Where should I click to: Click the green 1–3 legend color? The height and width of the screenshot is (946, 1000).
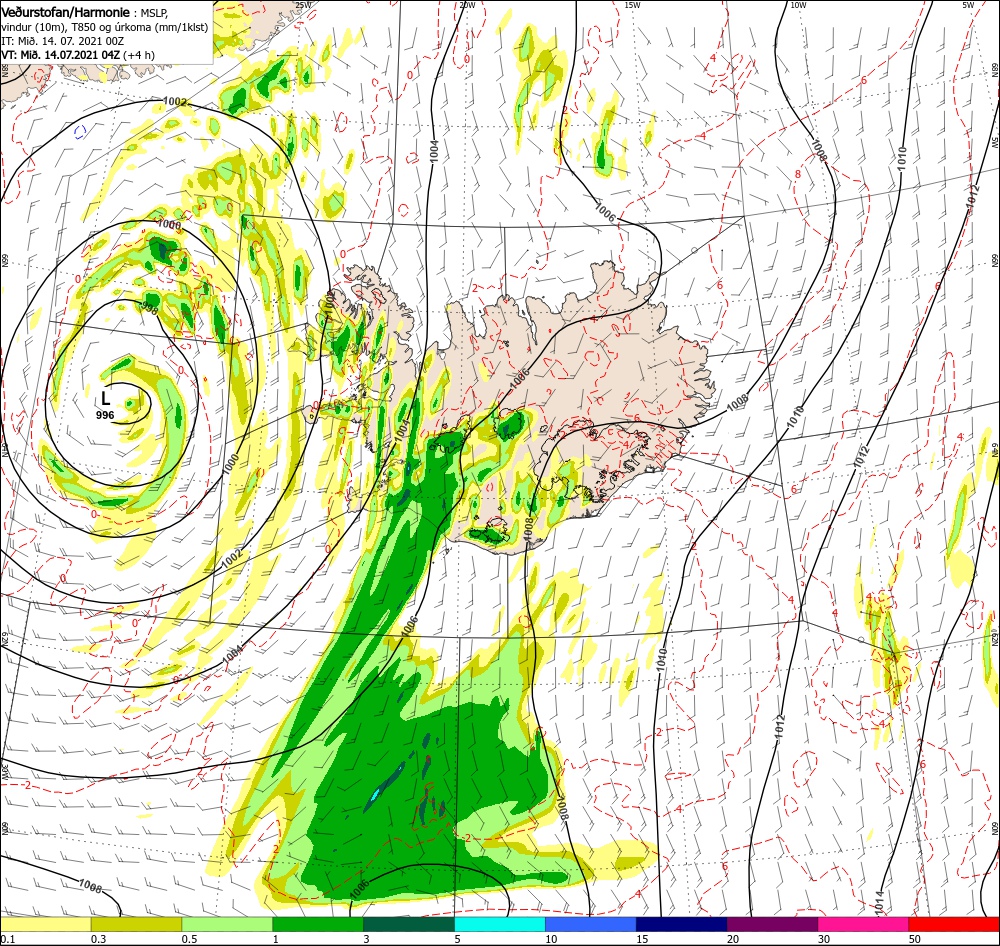[318, 924]
